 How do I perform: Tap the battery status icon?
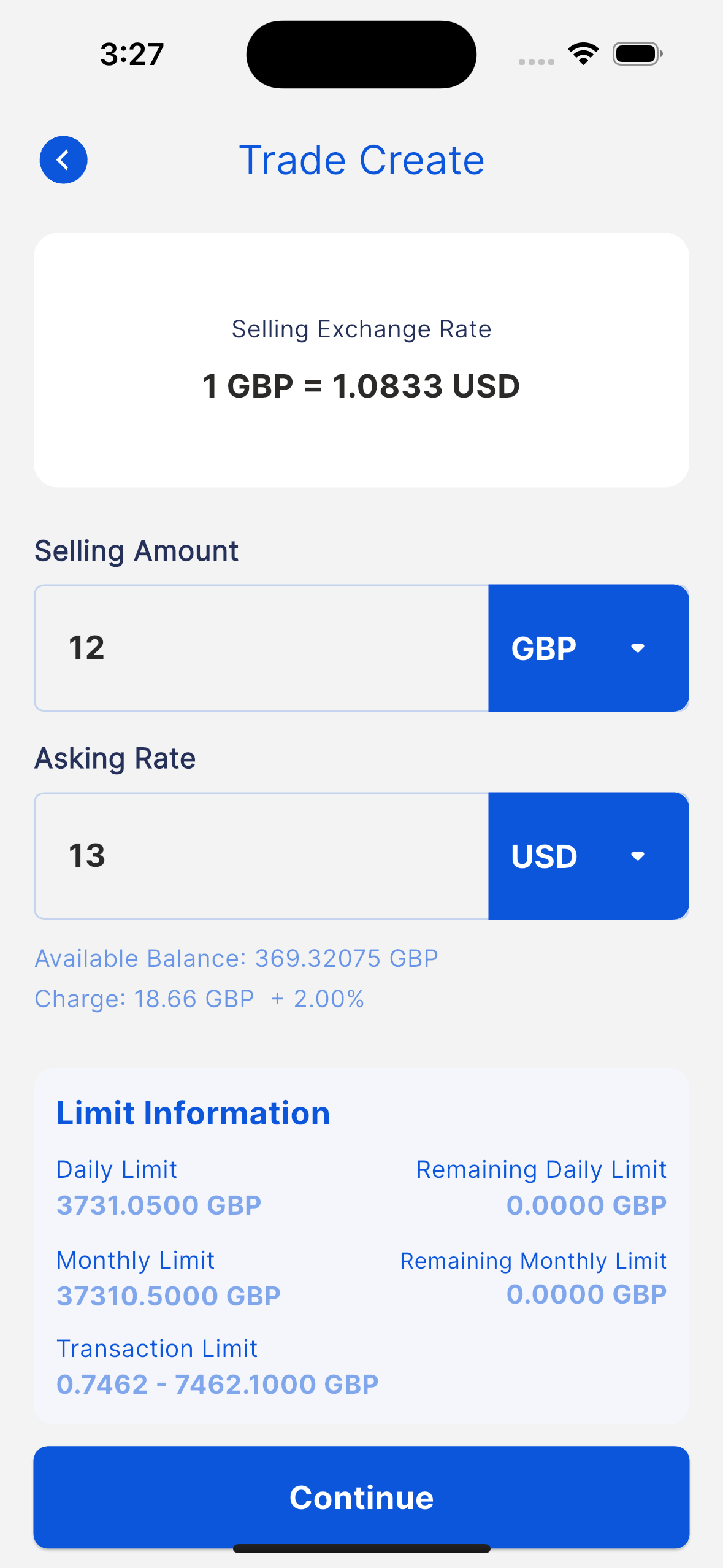point(637,54)
